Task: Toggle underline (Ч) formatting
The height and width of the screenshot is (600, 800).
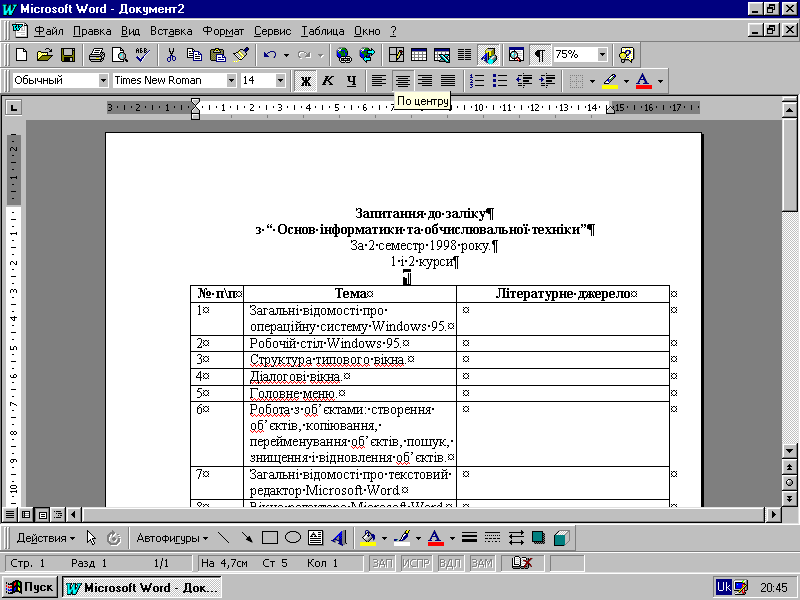Action: 351,81
